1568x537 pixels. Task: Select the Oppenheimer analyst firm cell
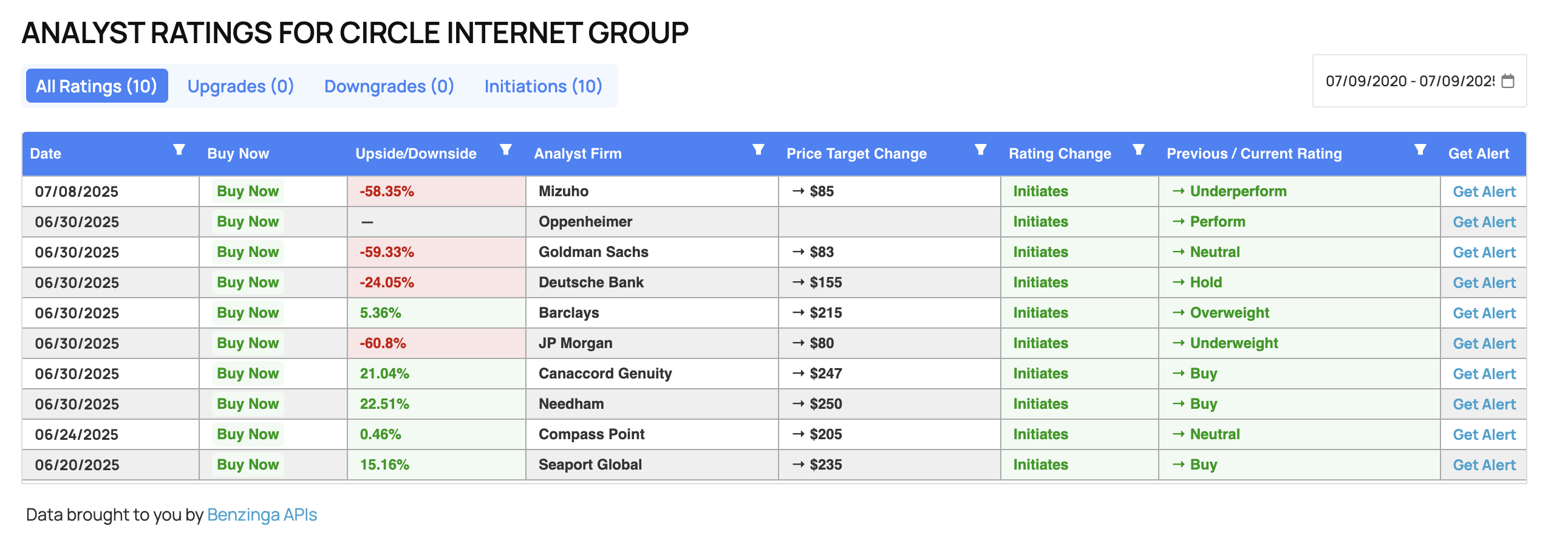652,222
